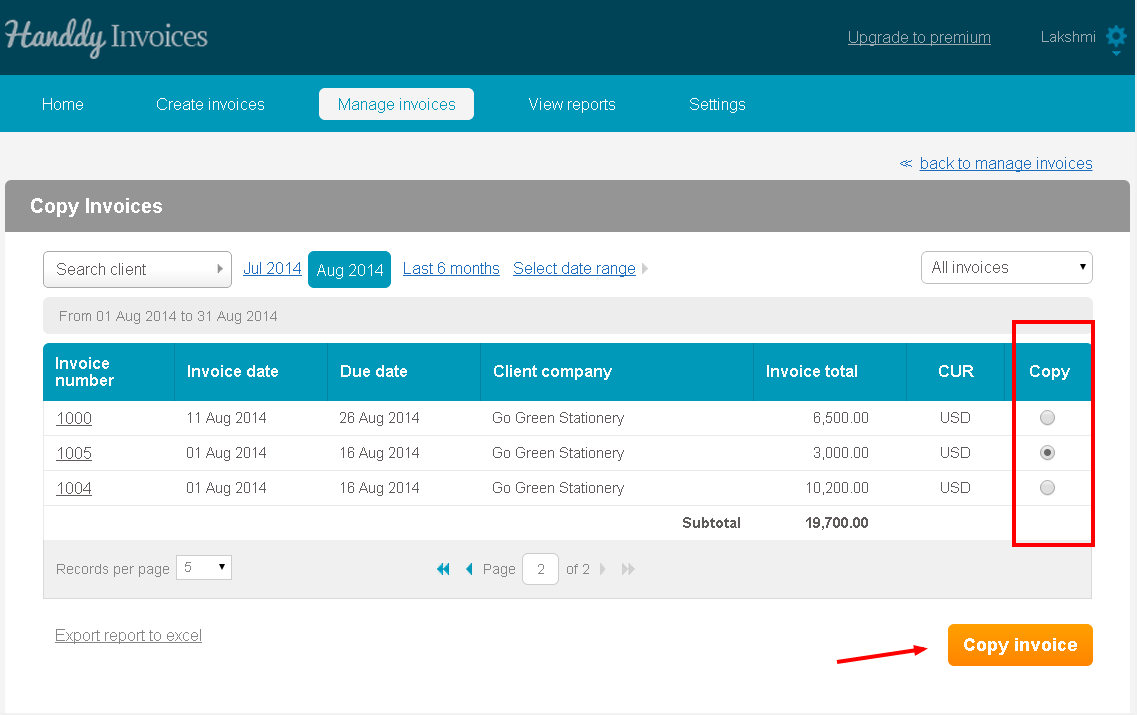Open the Home tab
This screenshot has width=1137, height=715.
click(x=62, y=104)
